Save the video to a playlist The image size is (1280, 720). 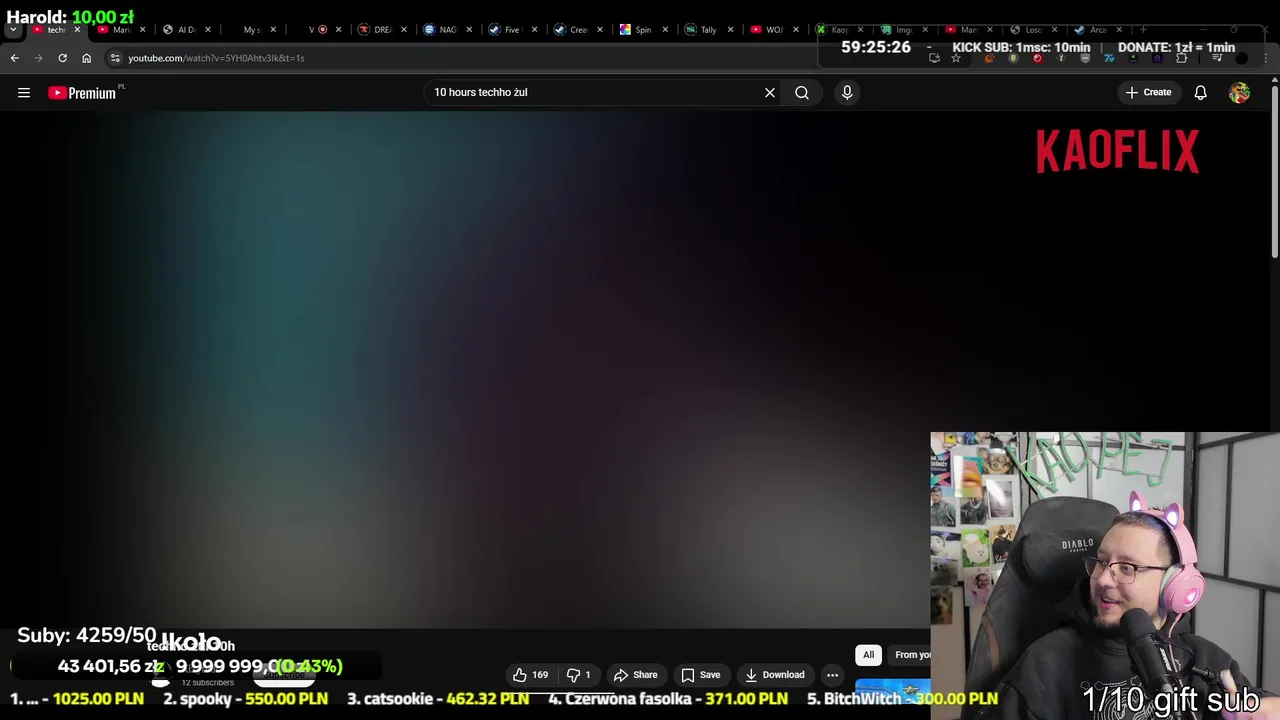click(701, 675)
